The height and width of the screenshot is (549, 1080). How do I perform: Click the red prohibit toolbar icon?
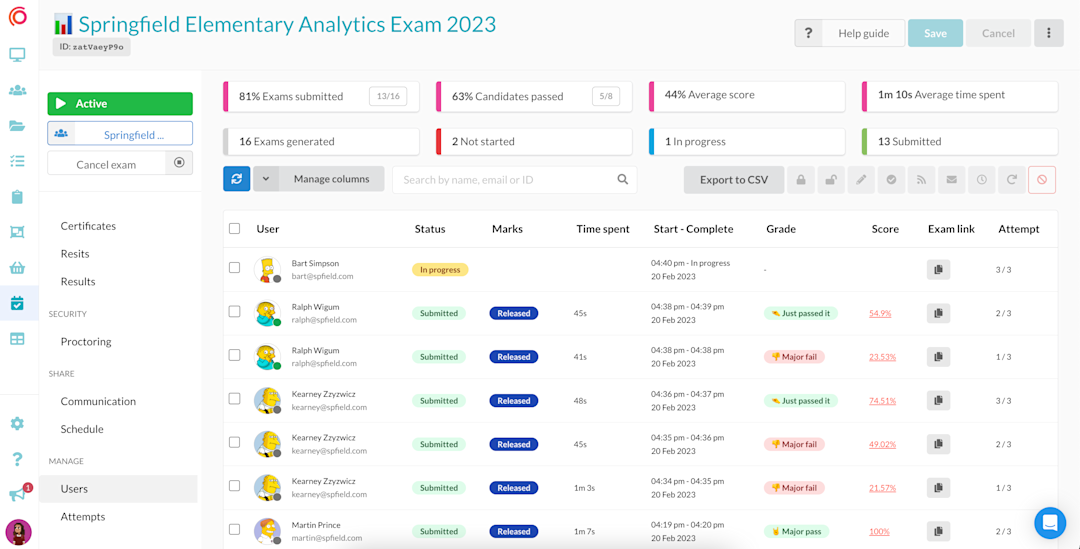coord(1042,180)
